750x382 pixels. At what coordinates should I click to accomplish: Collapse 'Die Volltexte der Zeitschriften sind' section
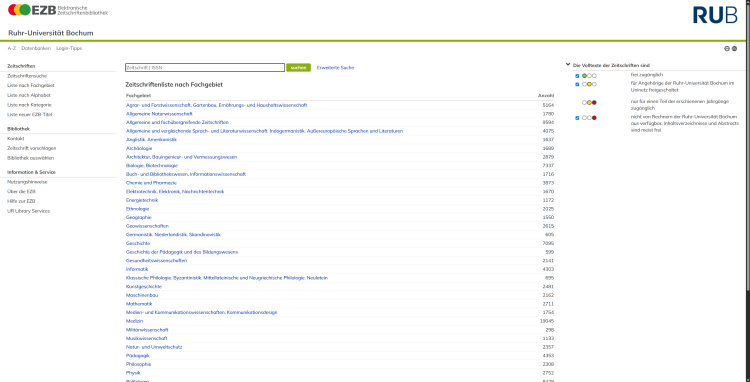(x=568, y=65)
